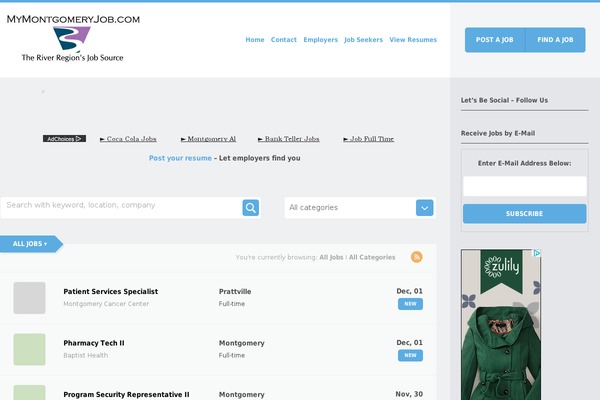600x400 pixels.
Task: Click the All Jobs browsing link
Action: click(331, 258)
